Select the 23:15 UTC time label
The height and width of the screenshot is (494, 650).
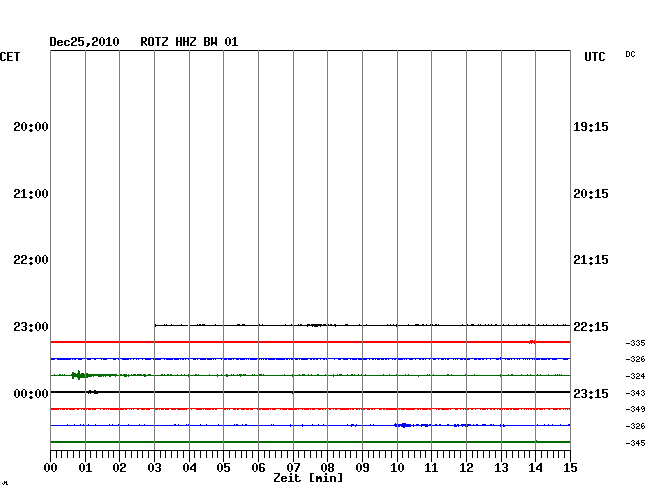pos(591,393)
